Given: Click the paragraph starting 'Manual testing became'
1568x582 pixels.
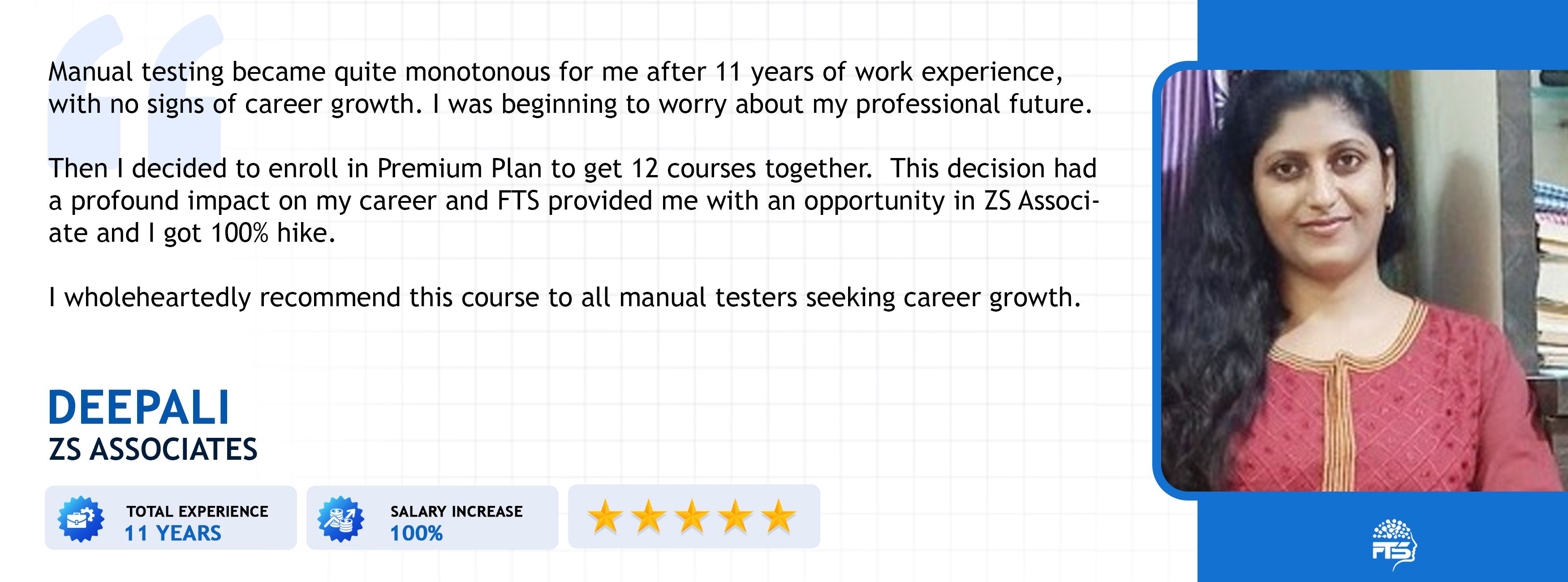Looking at the screenshot, I should 569,88.
